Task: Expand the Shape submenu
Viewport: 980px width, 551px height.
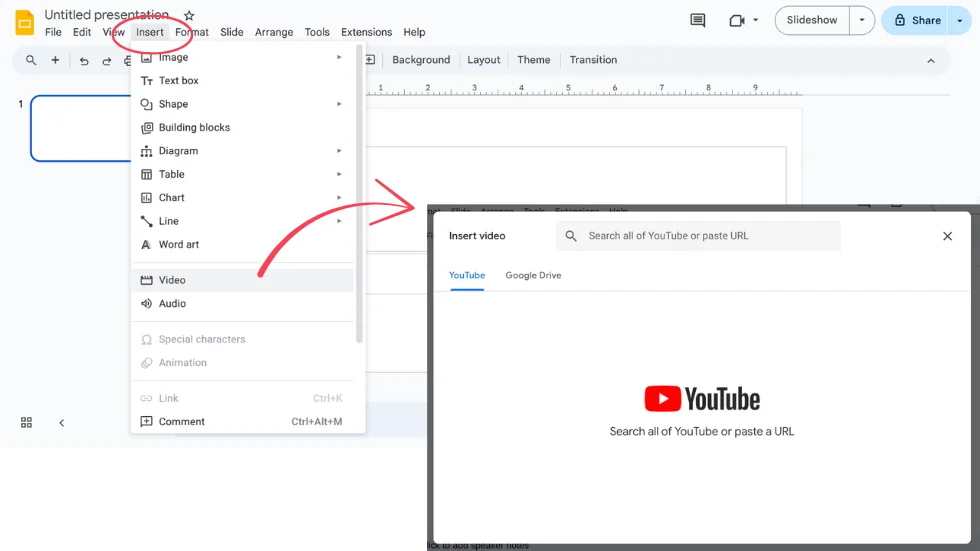Action: pos(242,104)
